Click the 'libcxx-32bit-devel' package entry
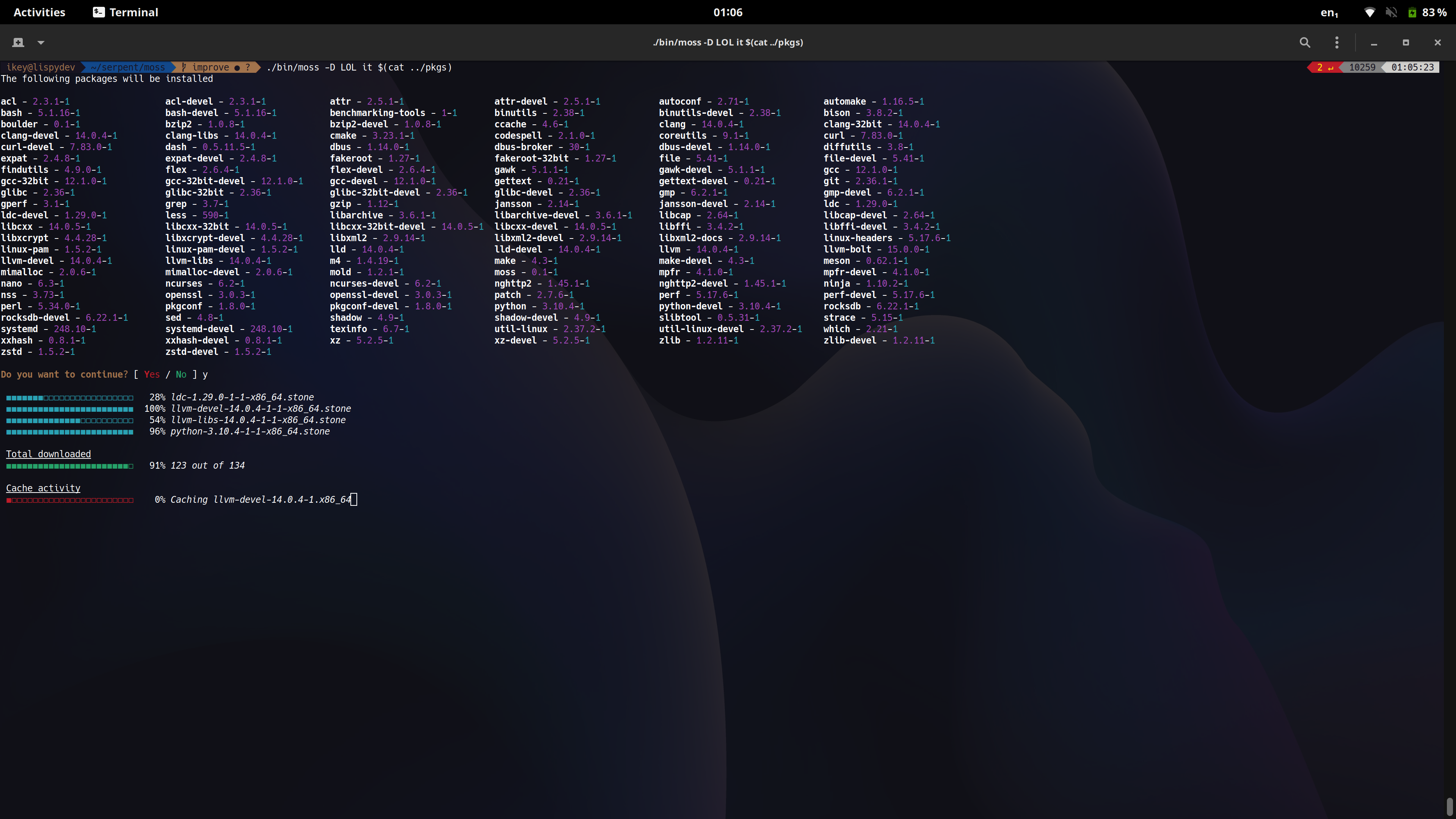 pos(406,227)
